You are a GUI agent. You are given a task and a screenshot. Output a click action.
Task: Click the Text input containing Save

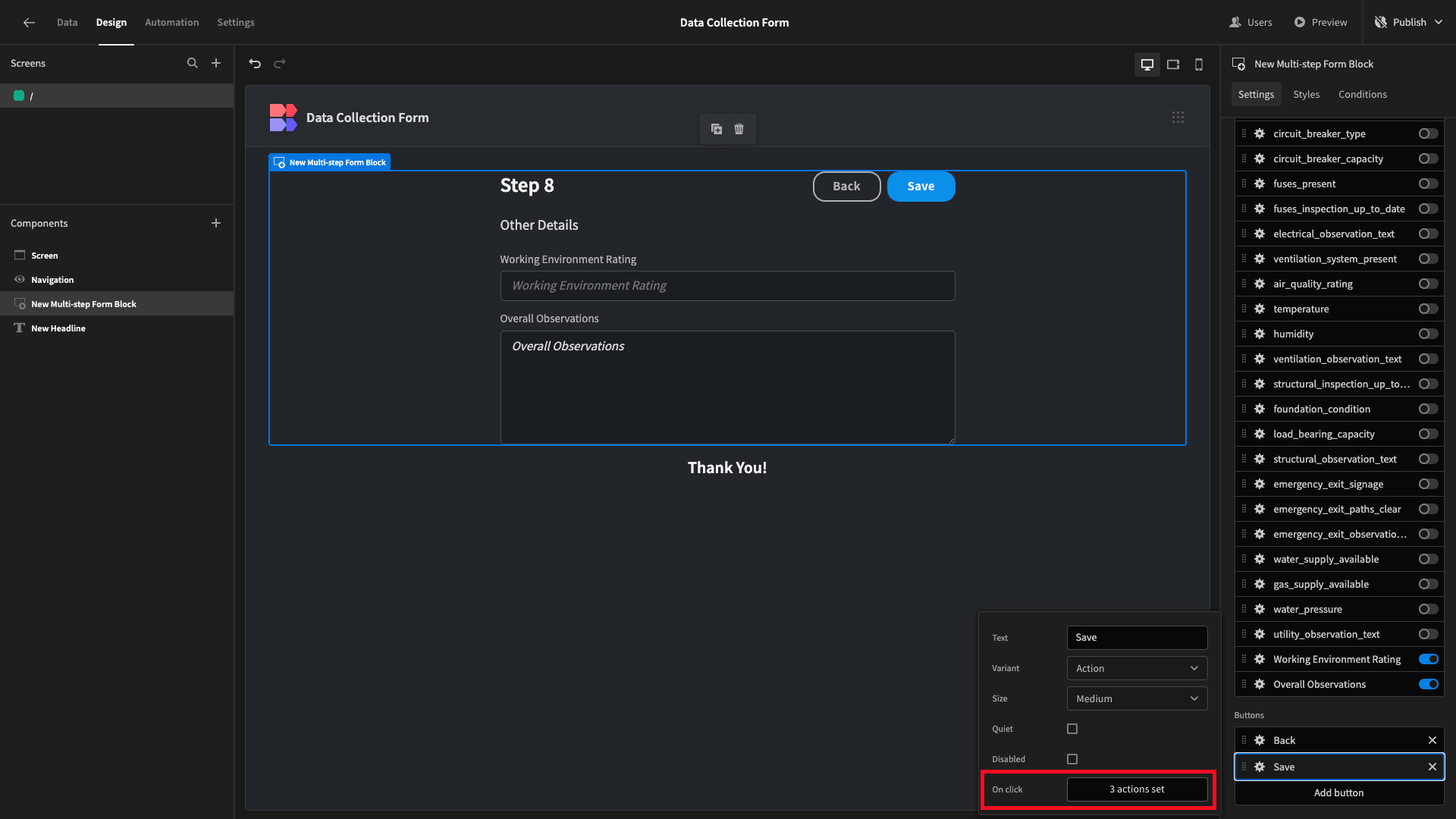1137,638
